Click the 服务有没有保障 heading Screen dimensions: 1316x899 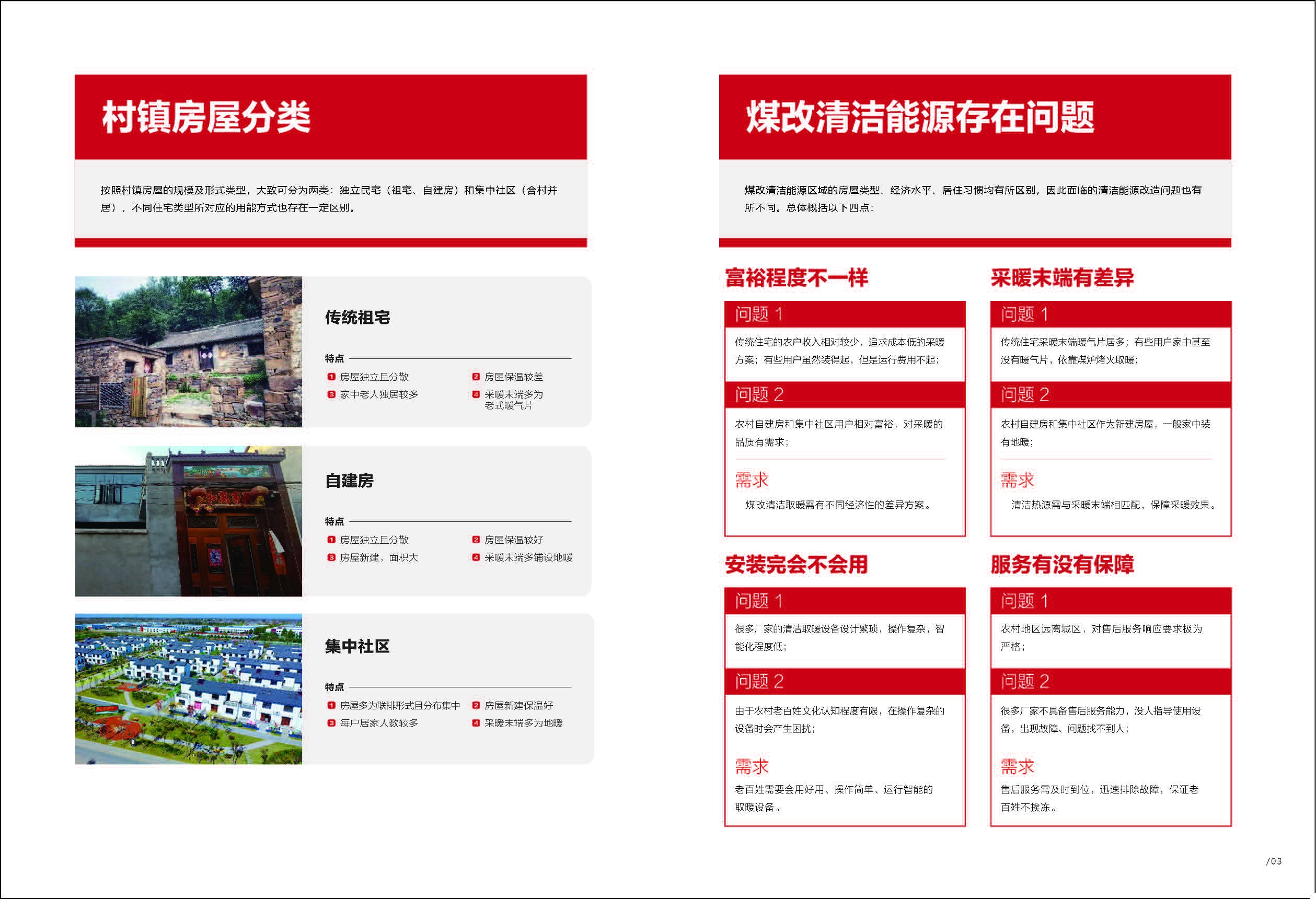click(1062, 565)
